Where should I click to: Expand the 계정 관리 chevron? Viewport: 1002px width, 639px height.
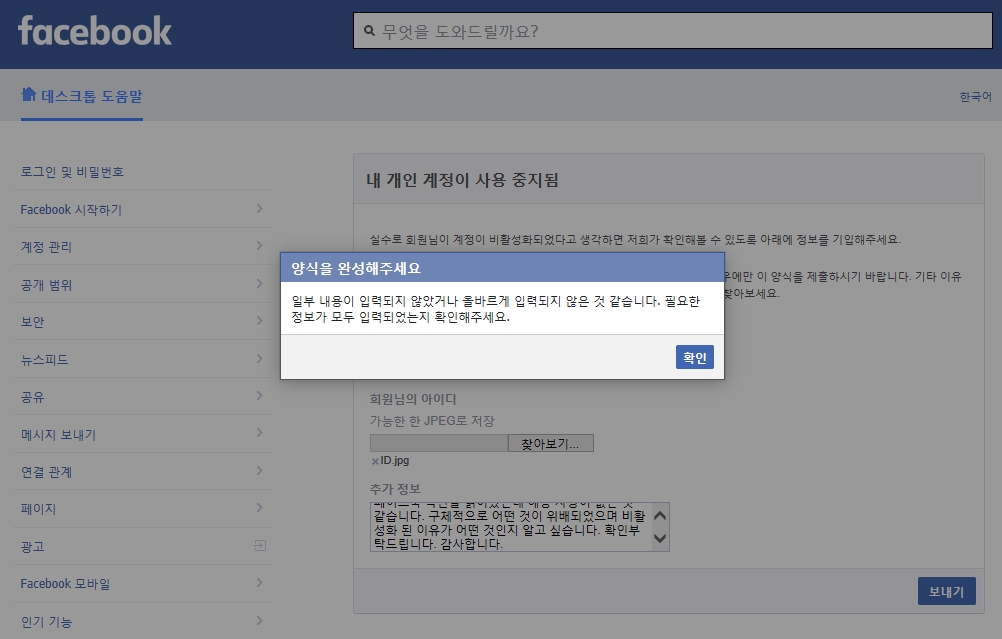point(259,245)
